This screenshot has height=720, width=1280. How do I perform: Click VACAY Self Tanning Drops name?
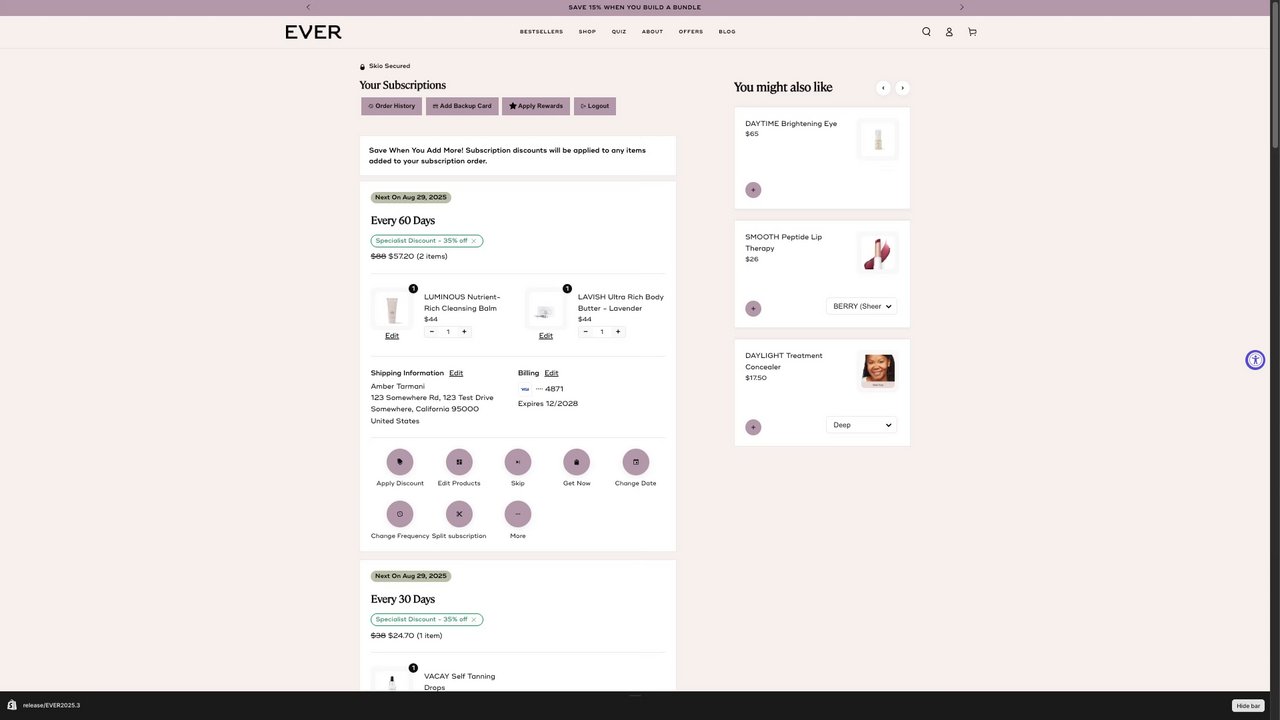[459, 682]
